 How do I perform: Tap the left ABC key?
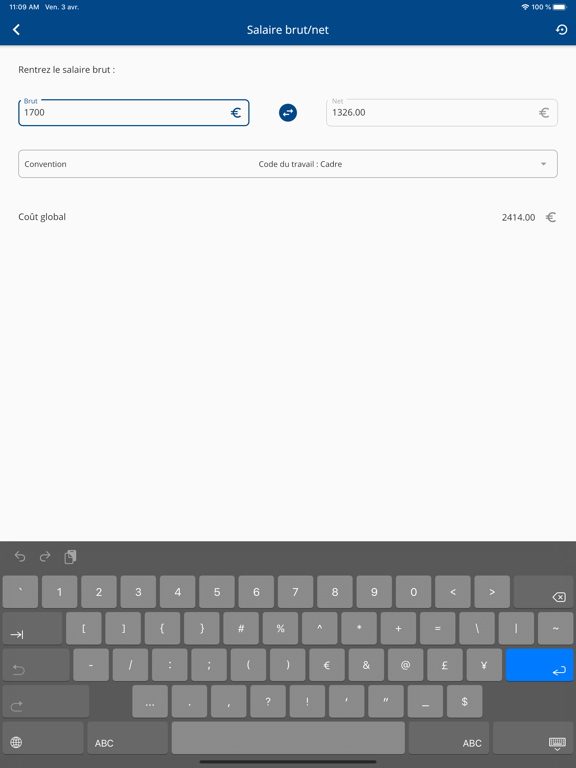[x=127, y=738]
